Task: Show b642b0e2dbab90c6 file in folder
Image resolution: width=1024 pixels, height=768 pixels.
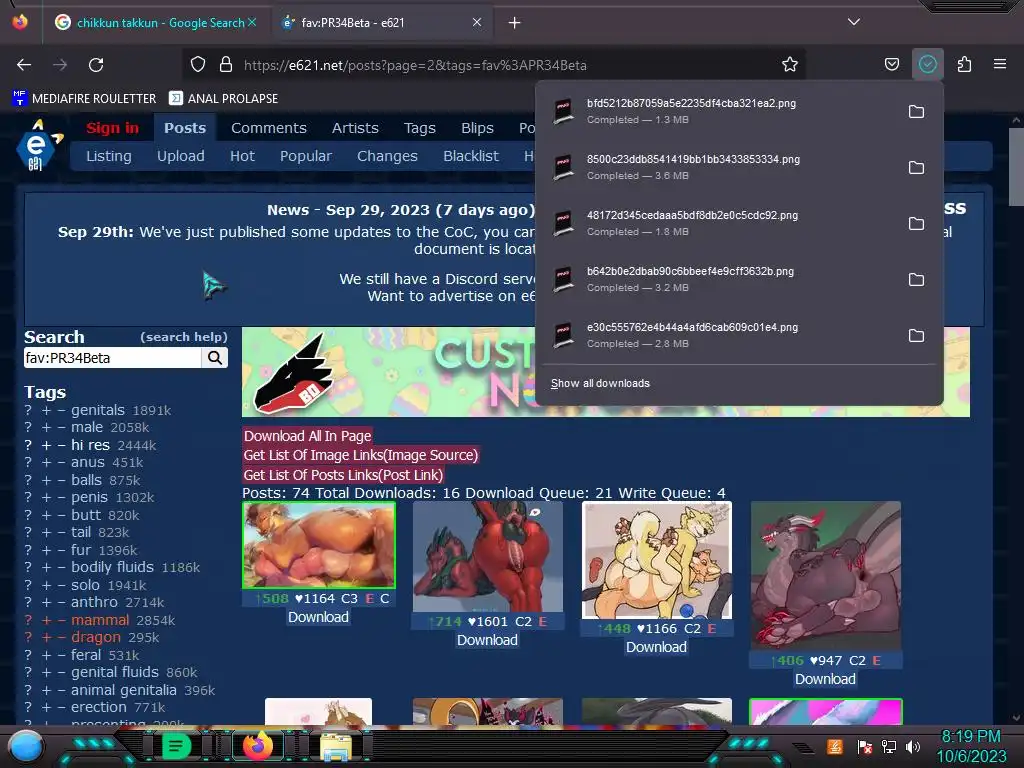Action: [916, 280]
